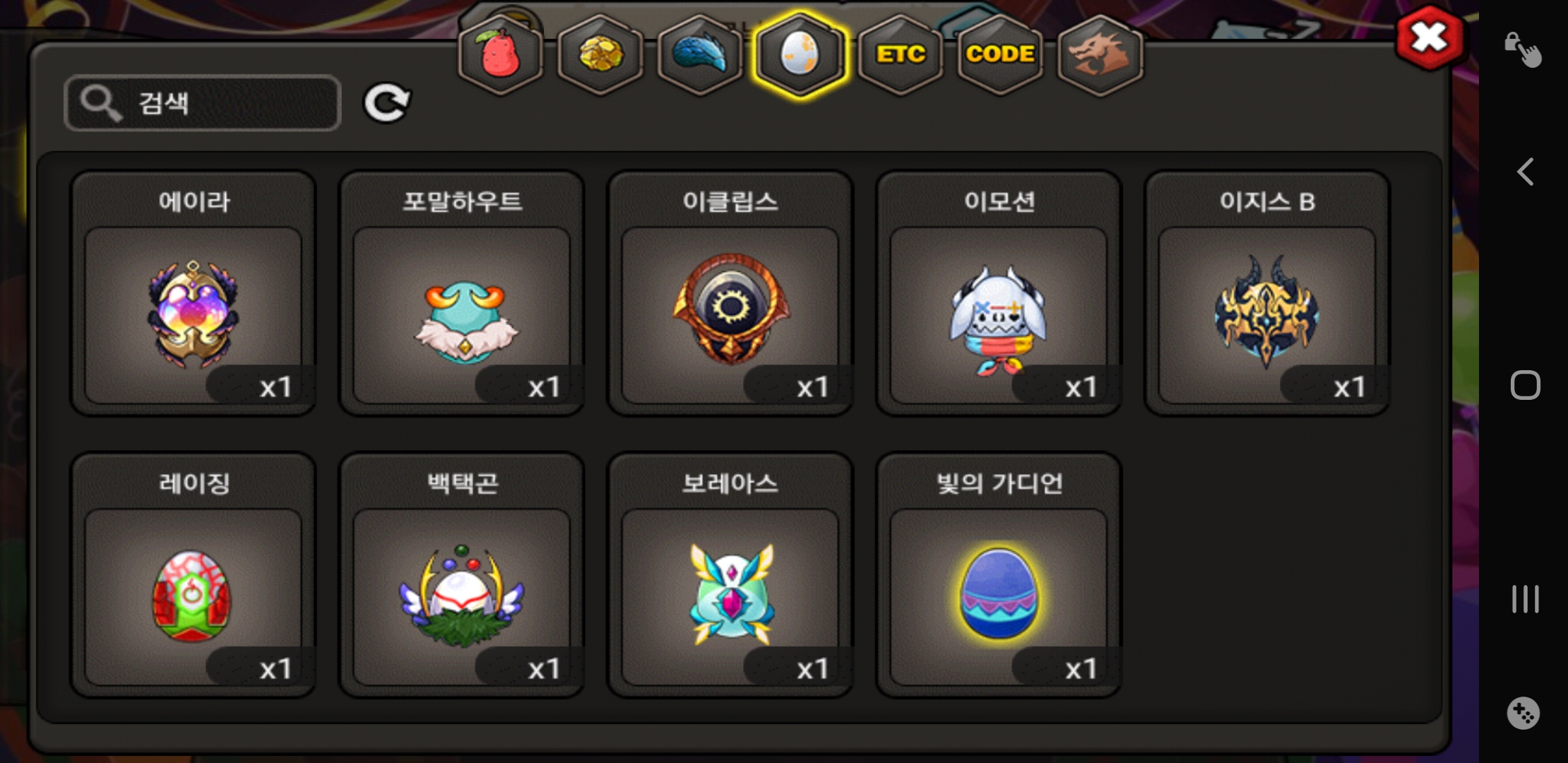Choose the 레이징 egg item
This screenshot has width=1568, height=763.
[x=193, y=575]
